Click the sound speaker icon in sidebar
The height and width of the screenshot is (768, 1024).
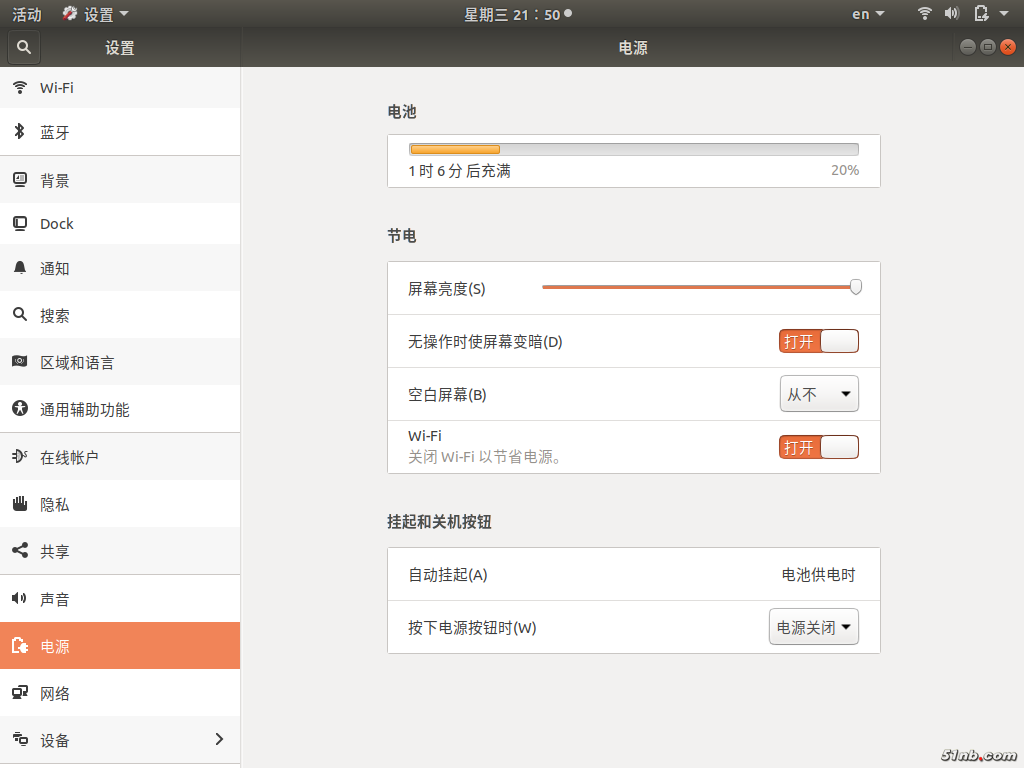pos(20,599)
